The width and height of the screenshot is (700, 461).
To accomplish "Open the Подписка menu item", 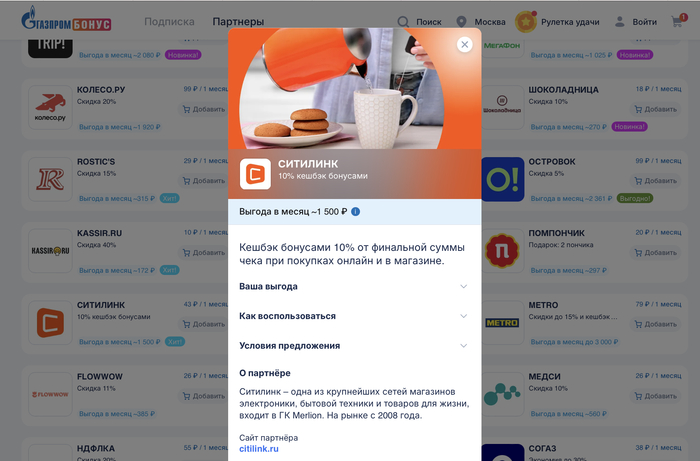I will (x=169, y=22).
